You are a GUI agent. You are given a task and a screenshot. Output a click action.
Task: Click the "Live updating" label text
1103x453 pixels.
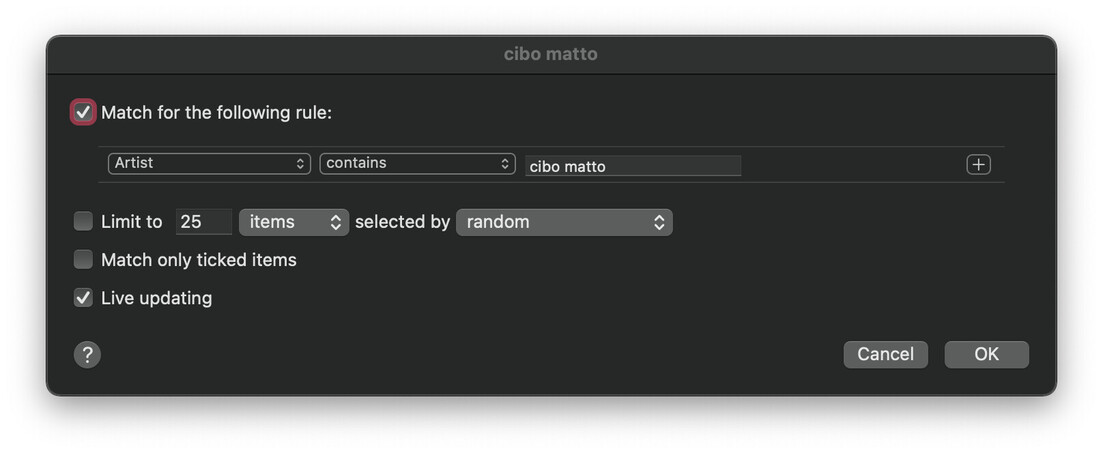[x=156, y=298]
